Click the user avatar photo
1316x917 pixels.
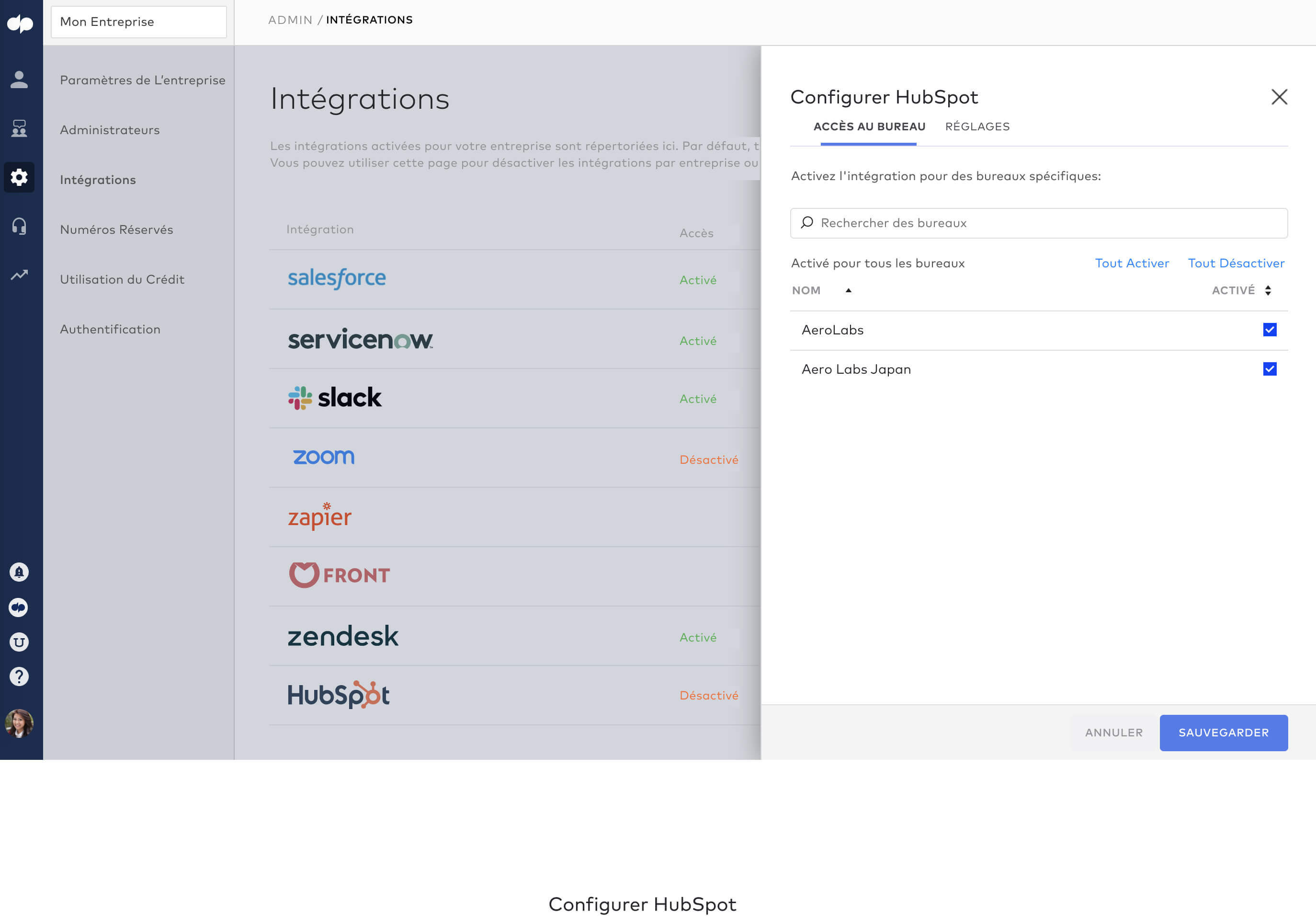click(19, 723)
